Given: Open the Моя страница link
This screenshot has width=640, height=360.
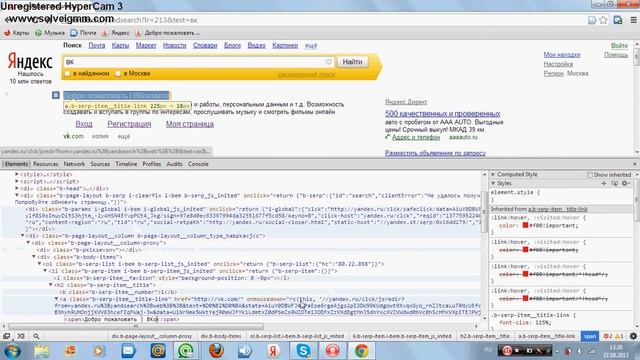Looking at the screenshot, I should click(189, 124).
